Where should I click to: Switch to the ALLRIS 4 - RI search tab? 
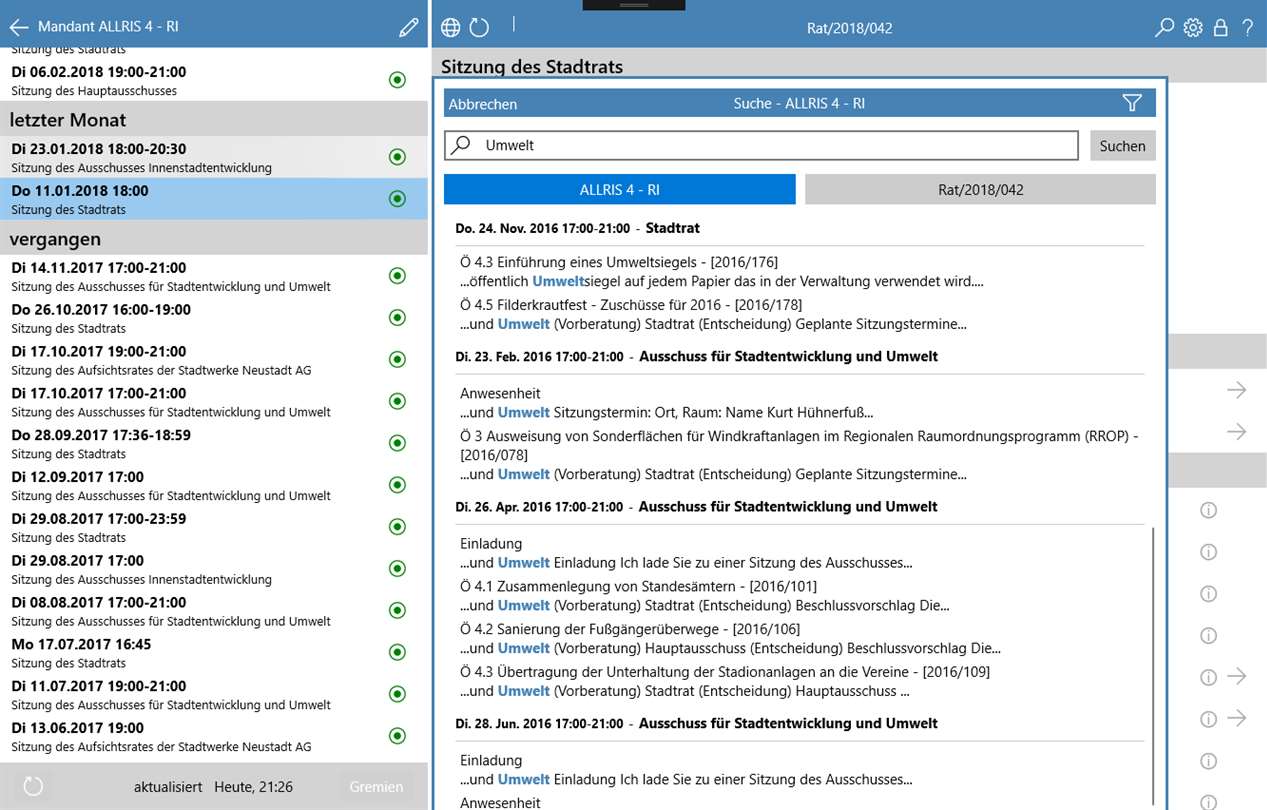pos(620,189)
